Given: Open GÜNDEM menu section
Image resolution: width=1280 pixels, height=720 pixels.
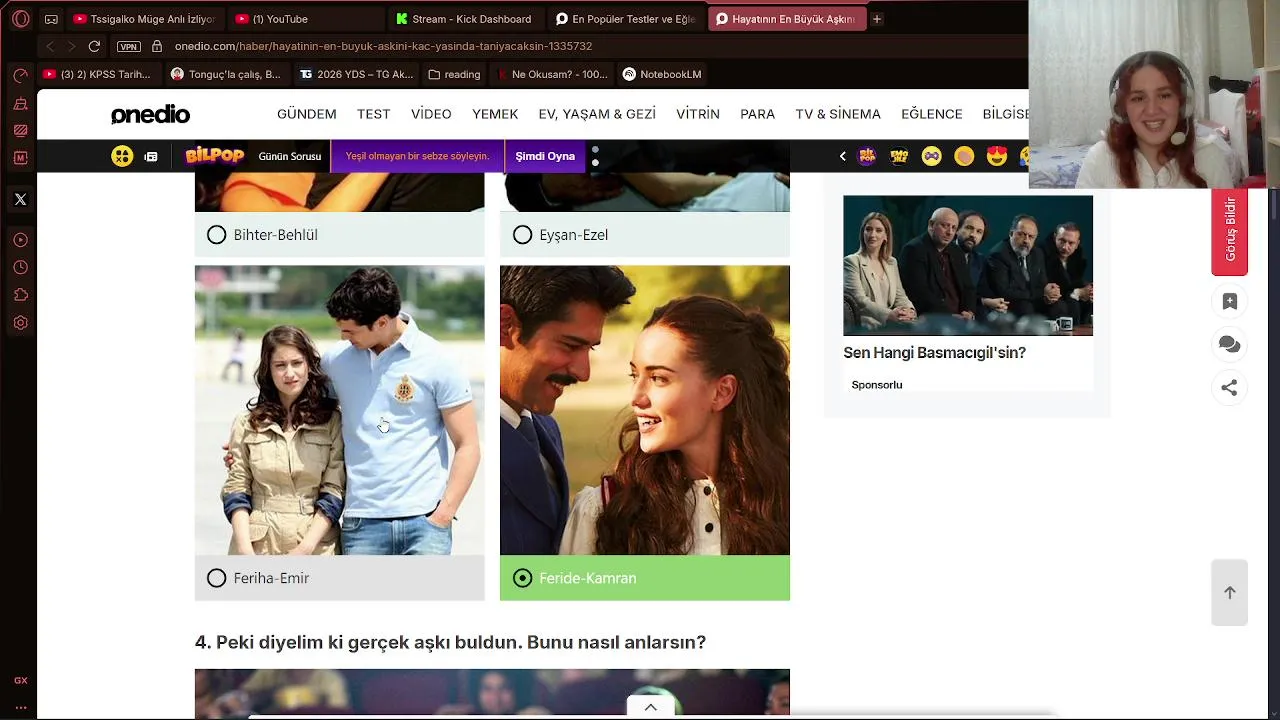Looking at the screenshot, I should [x=306, y=114].
